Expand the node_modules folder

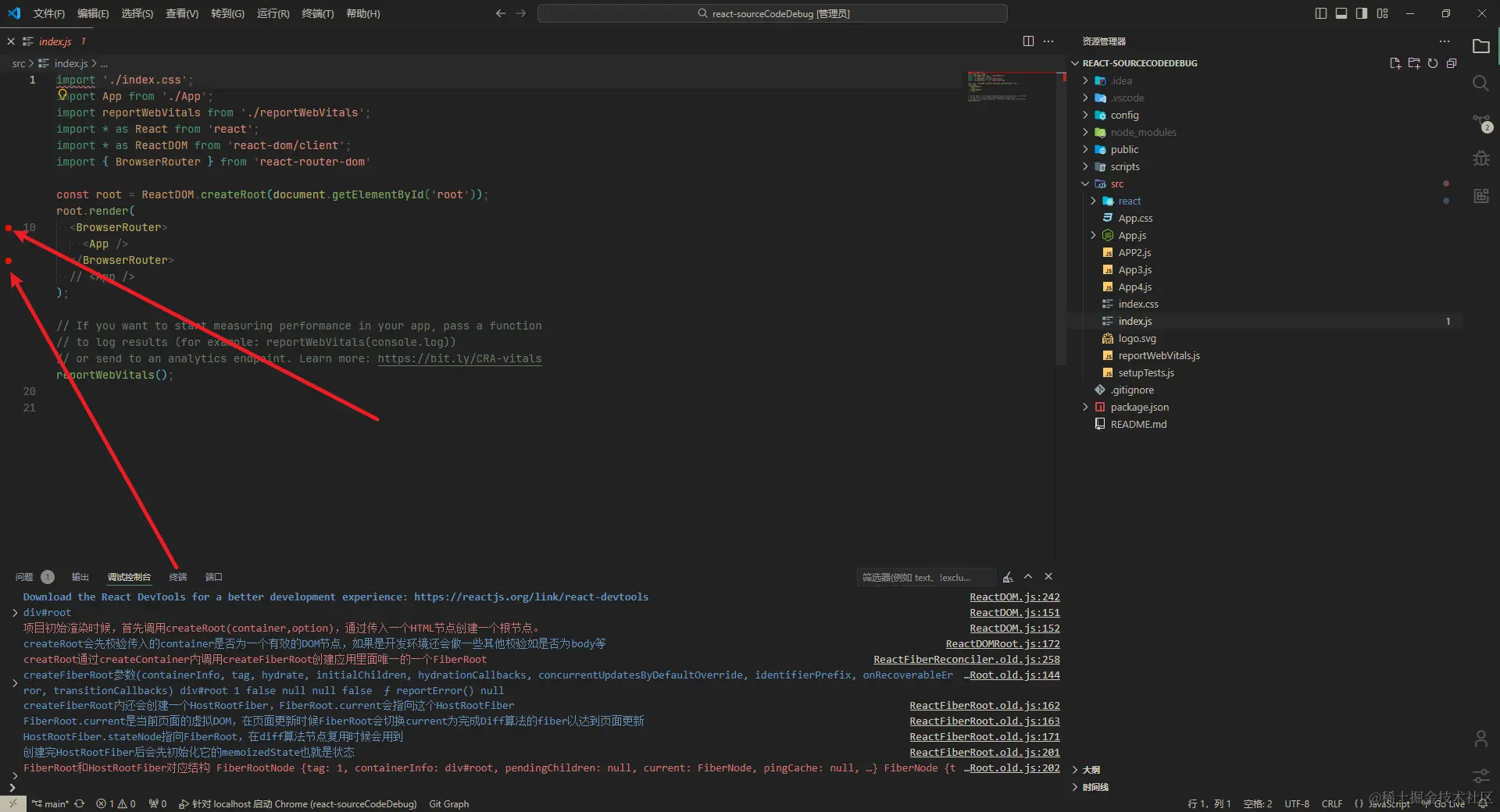pyautogui.click(x=1085, y=132)
